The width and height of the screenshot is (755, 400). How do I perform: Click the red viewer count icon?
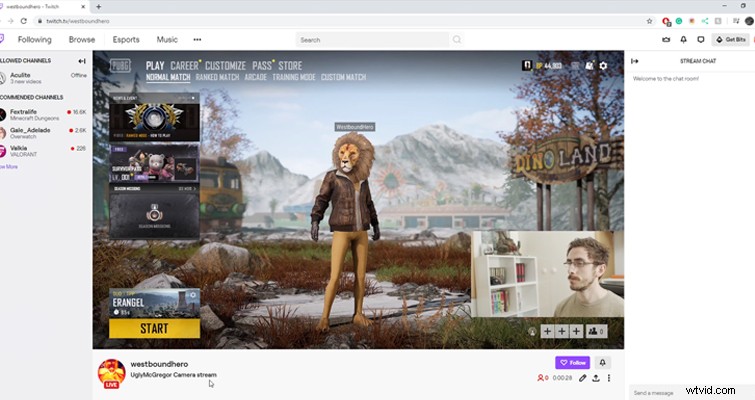(541, 378)
